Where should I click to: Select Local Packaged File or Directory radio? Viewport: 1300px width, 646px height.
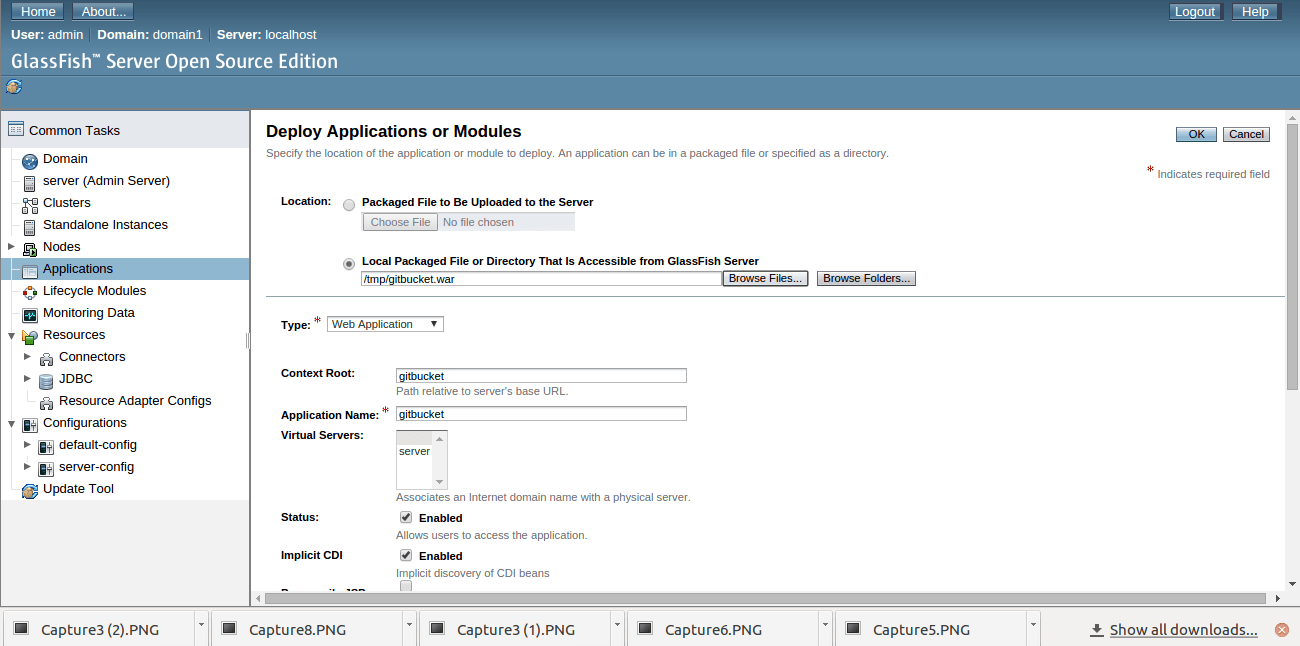tap(349, 264)
